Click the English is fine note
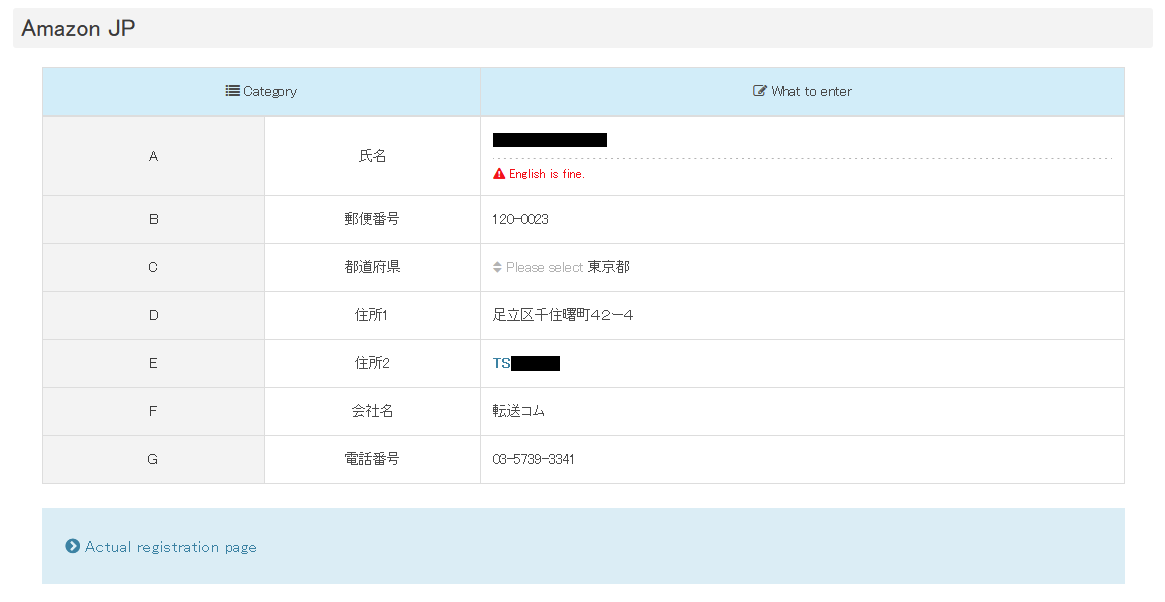This screenshot has height=602, width=1165. point(547,174)
